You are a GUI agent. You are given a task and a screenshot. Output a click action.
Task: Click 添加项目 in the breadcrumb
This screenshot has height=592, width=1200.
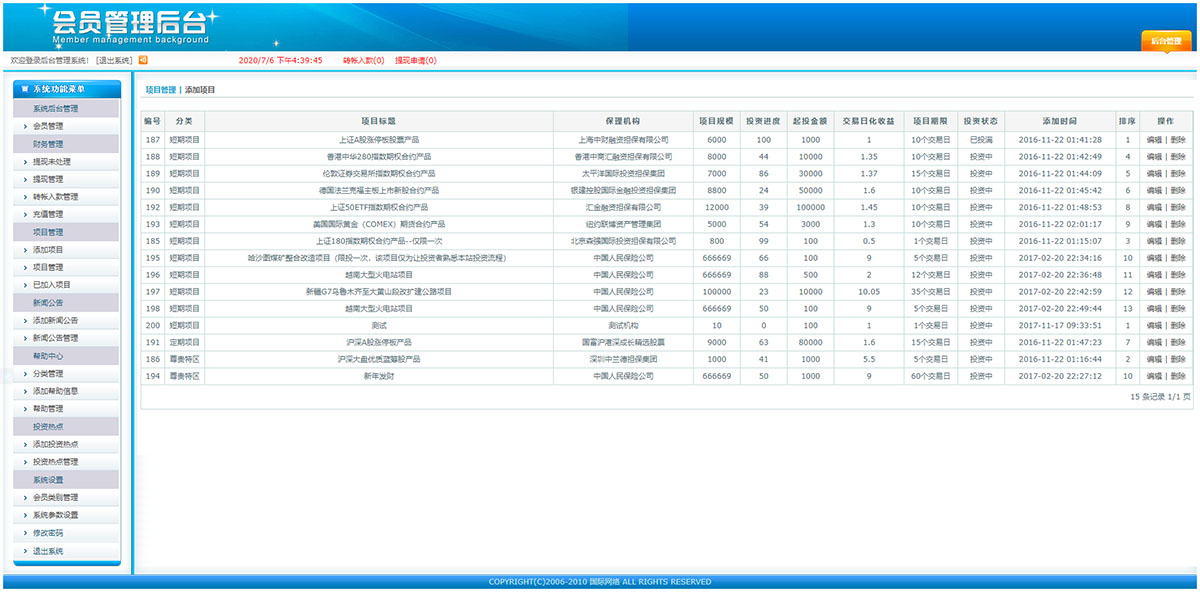click(x=200, y=90)
